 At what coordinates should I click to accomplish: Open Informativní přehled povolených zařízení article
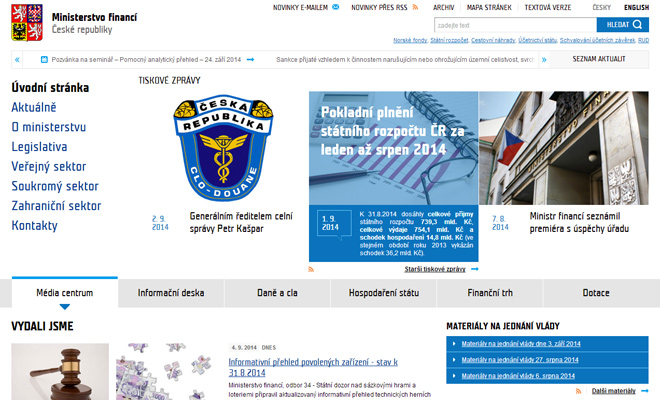tap(313, 368)
